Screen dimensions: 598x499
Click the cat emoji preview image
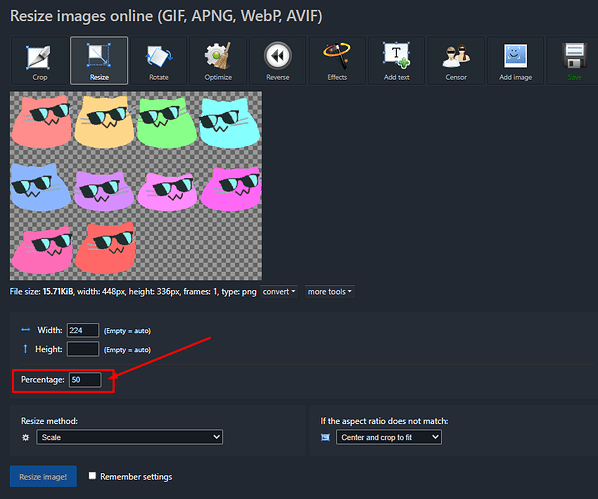pyautogui.click(x=136, y=185)
